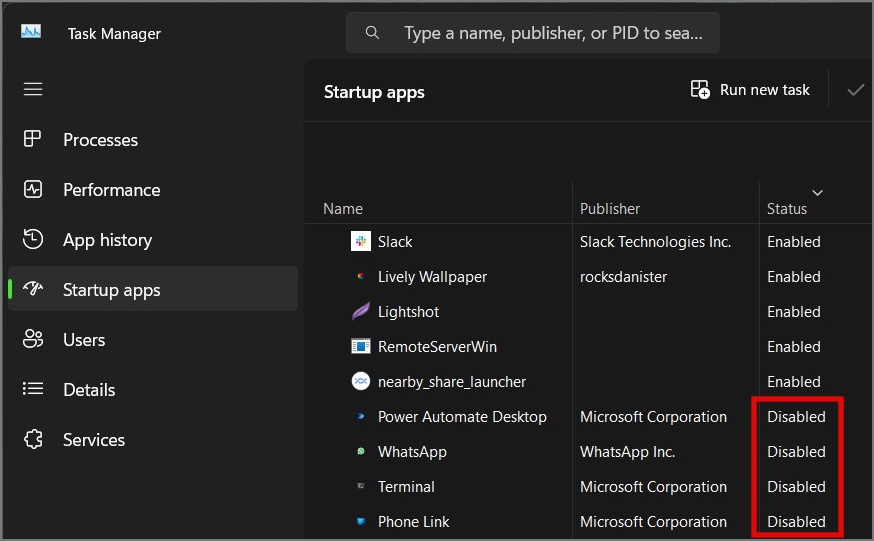Select the Terminal entry
874x541 pixels.
[x=406, y=486]
